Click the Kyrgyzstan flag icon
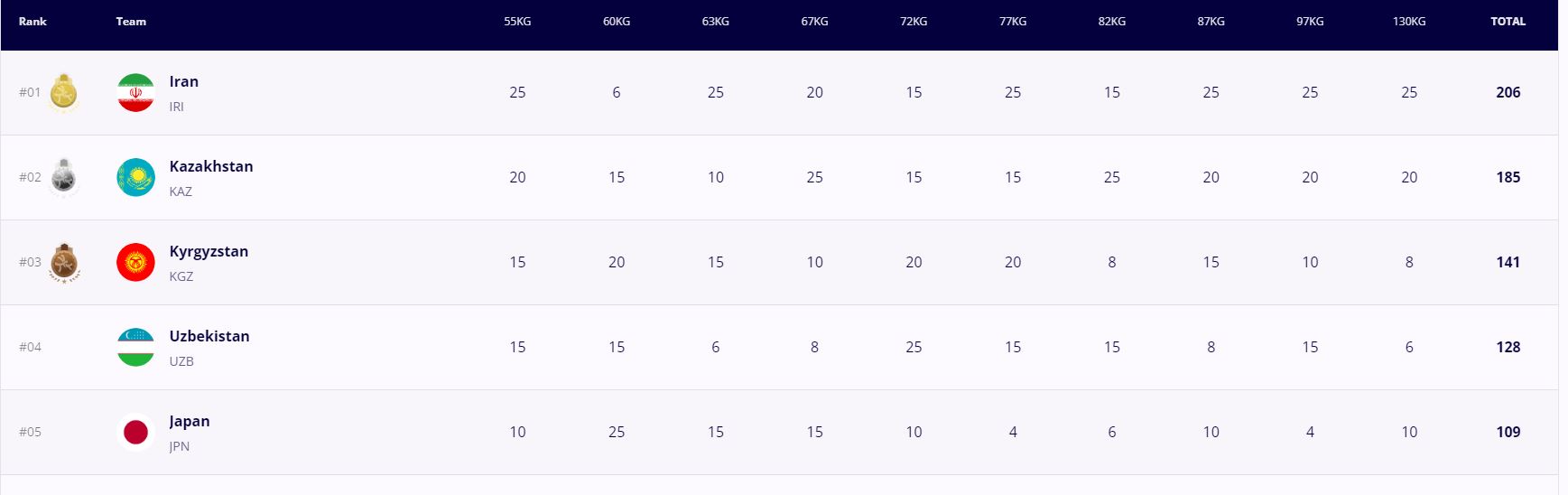Viewport: 1568px width, 495px height. pyautogui.click(x=135, y=262)
